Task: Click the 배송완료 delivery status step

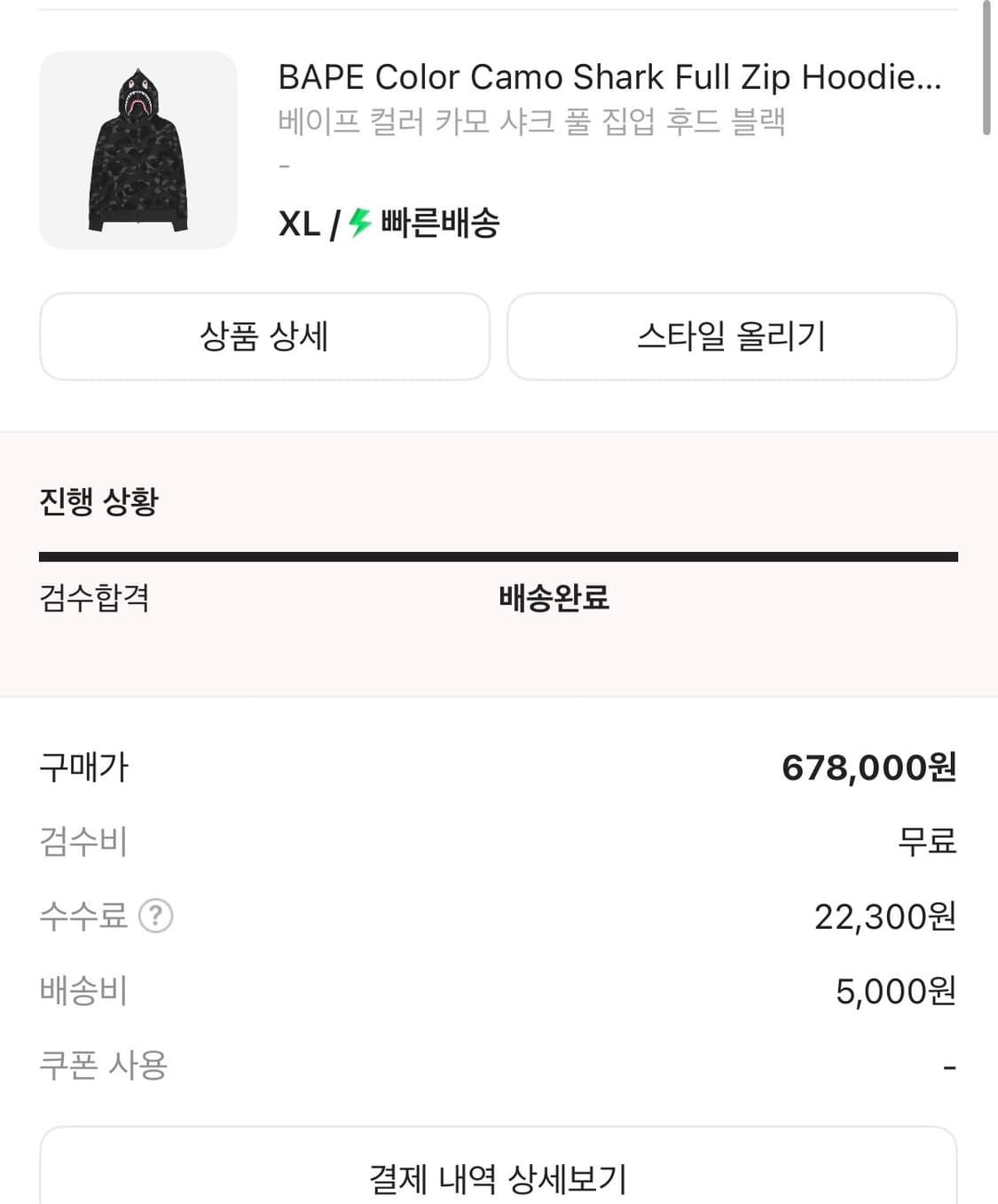Action: [554, 598]
